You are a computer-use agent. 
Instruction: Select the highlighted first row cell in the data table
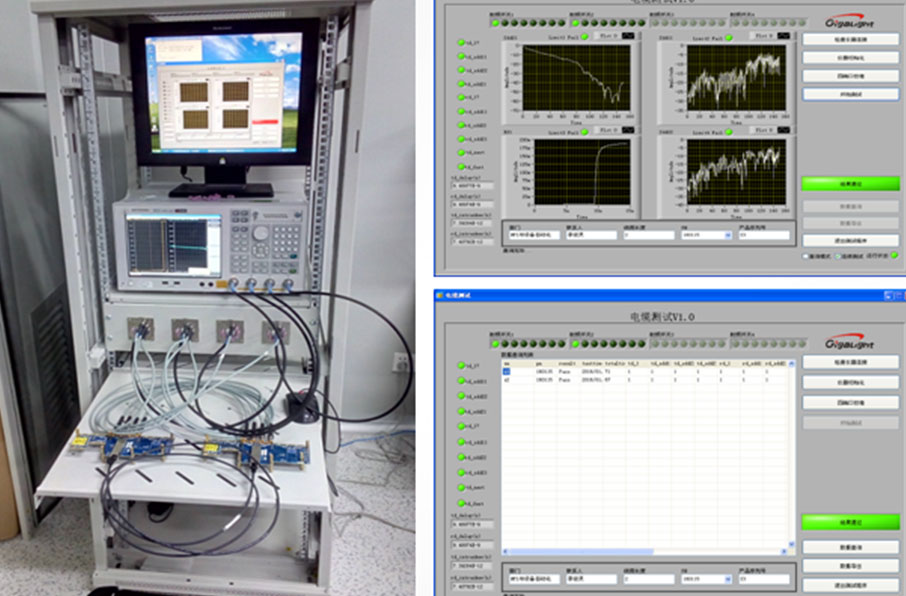point(507,372)
